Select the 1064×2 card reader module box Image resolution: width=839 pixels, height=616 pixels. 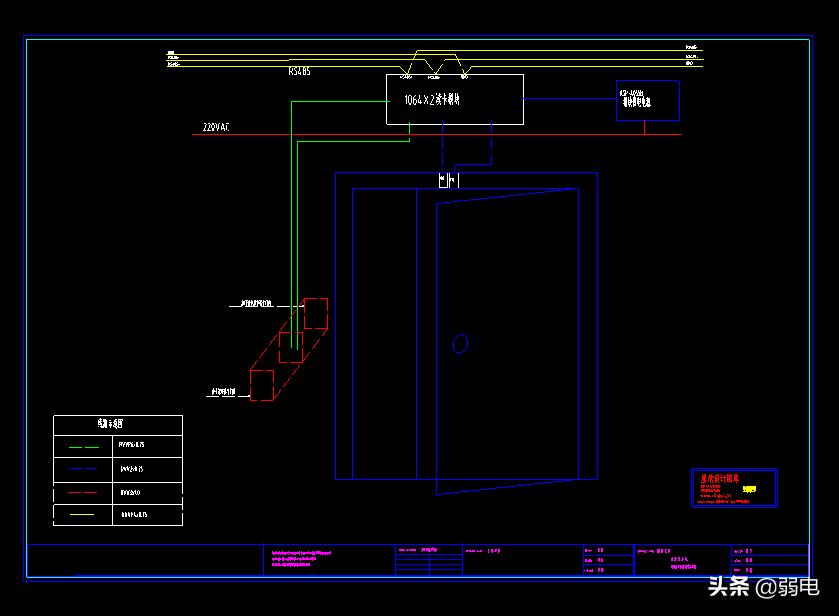(454, 100)
